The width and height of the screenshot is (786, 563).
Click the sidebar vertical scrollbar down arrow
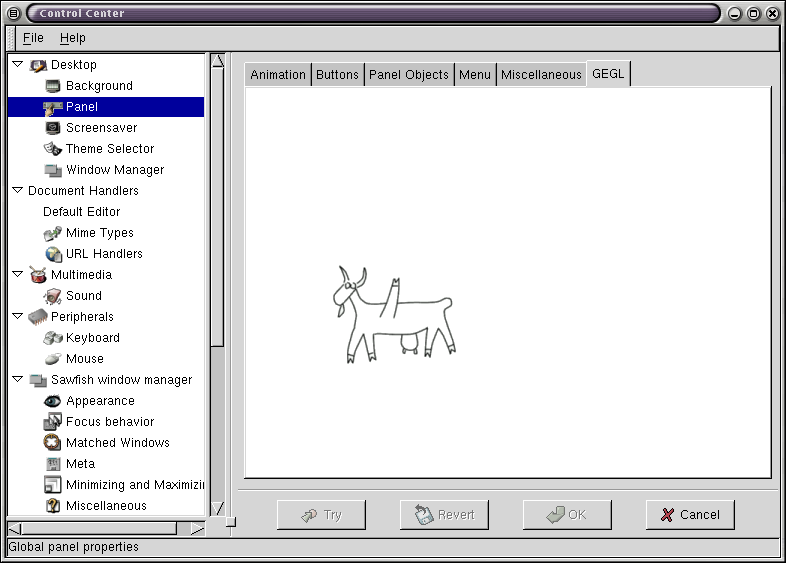point(218,508)
